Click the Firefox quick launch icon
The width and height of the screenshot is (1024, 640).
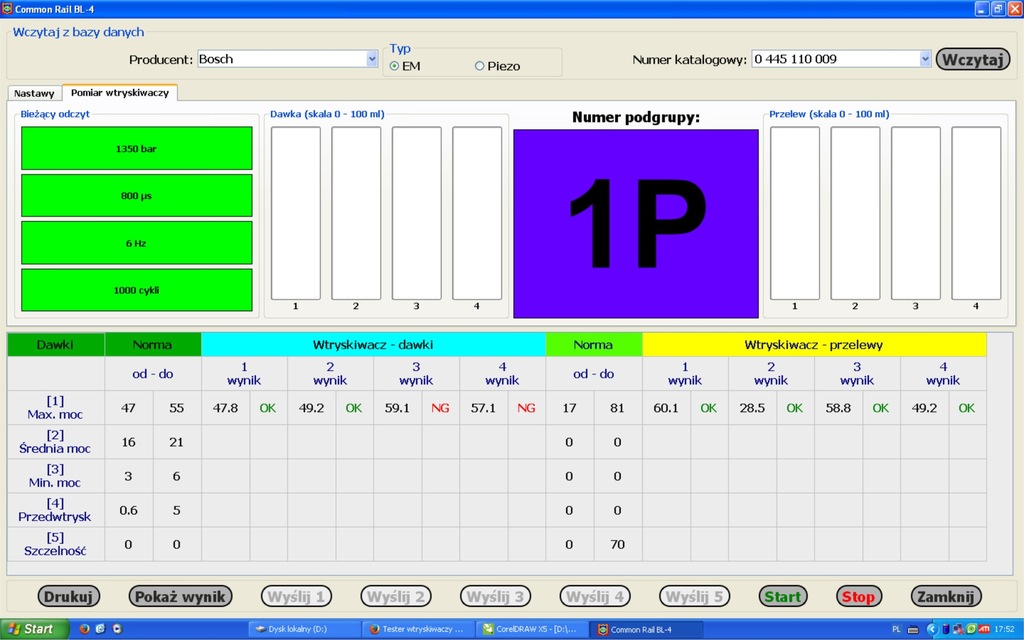click(x=83, y=629)
